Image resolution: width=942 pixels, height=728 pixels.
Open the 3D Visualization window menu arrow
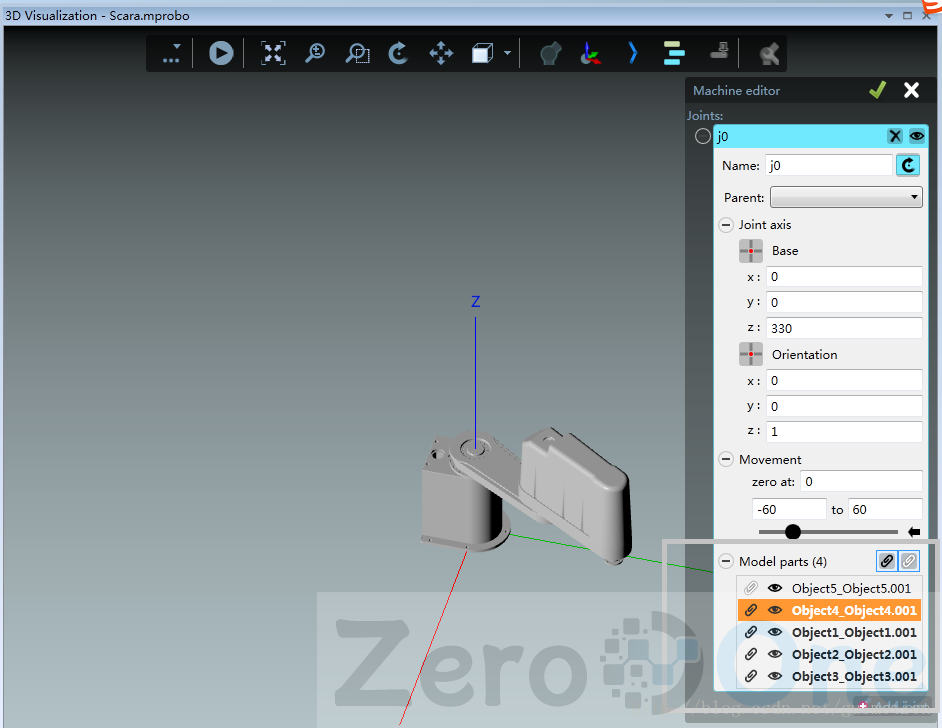tap(889, 16)
